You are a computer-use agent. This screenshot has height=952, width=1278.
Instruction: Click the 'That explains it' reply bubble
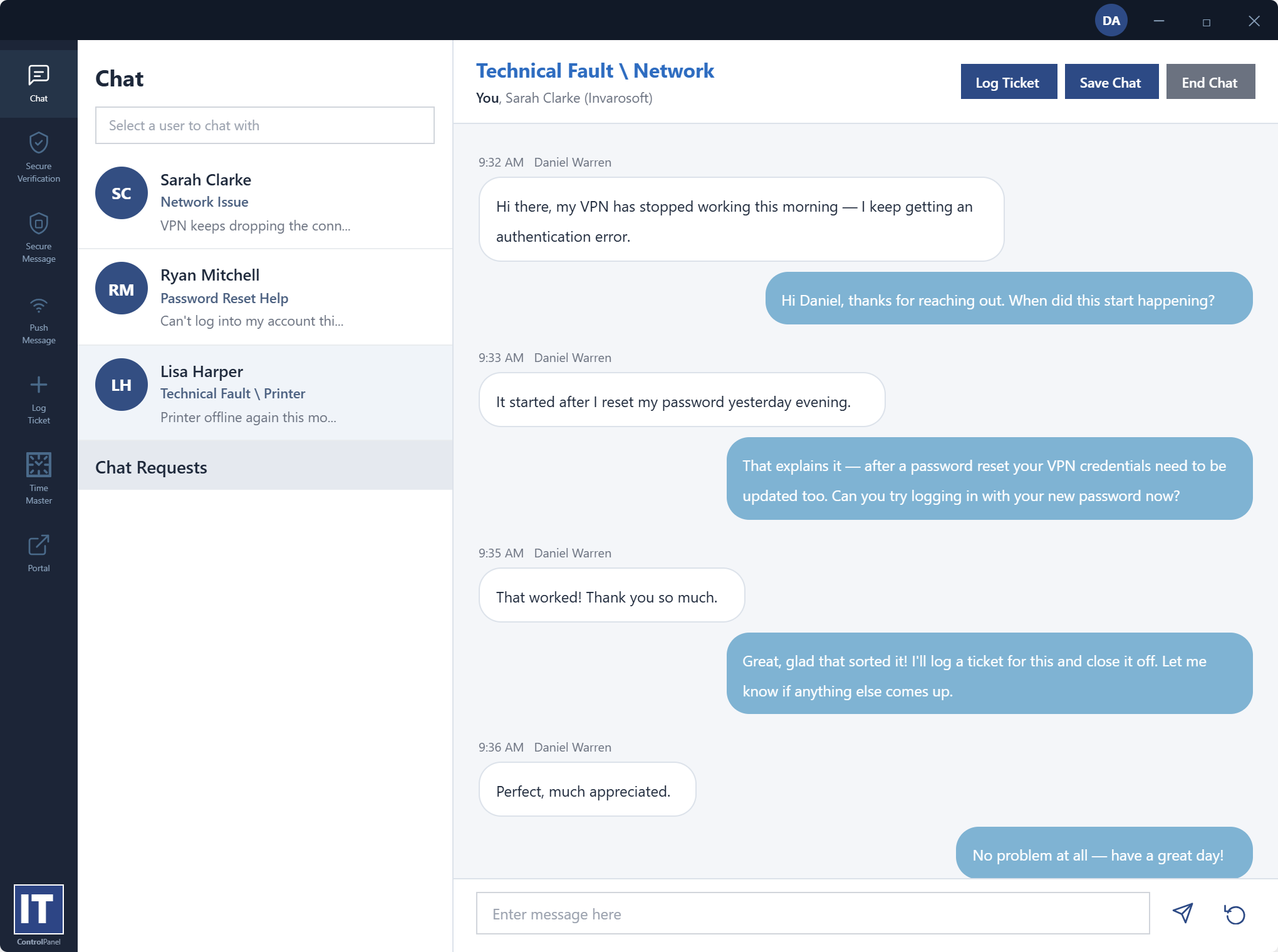[990, 479]
